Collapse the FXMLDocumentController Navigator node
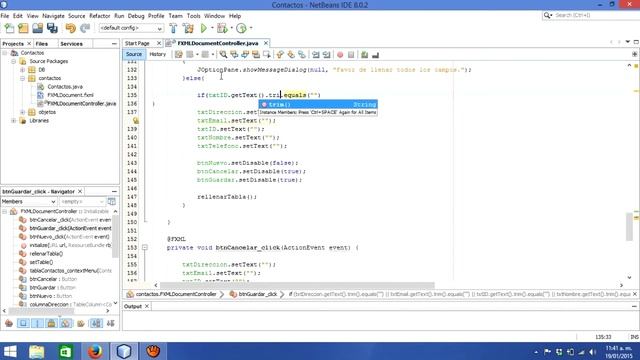Image resolution: width=640 pixels, height=360 pixels. 4,211
